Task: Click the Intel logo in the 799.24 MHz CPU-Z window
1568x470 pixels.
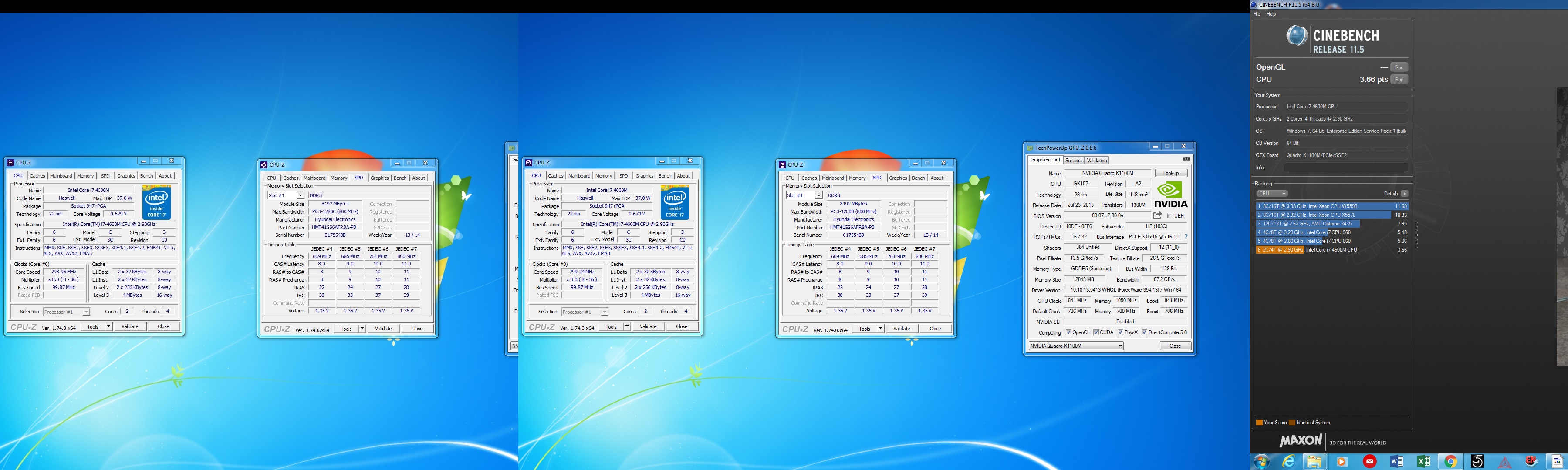Action: (674, 202)
